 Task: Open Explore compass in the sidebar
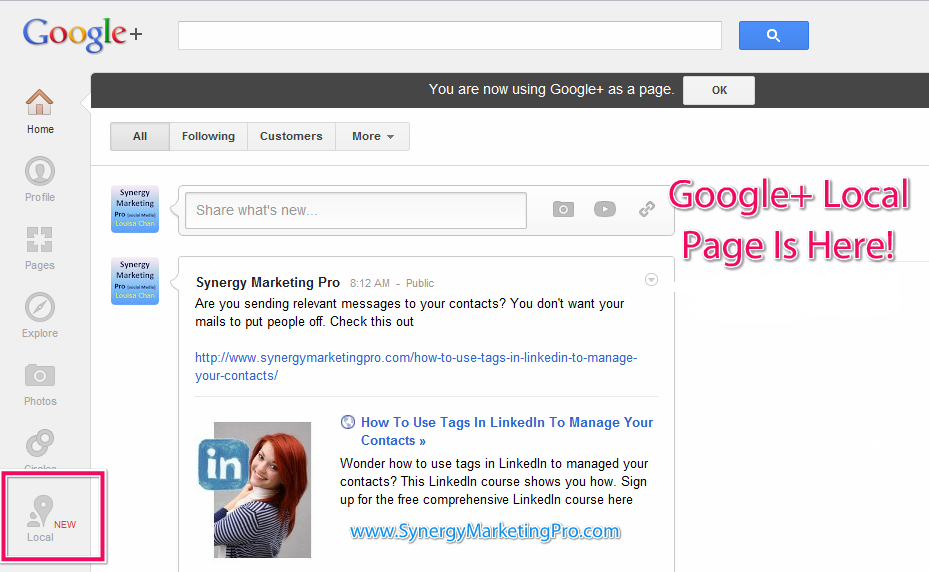pos(40,315)
